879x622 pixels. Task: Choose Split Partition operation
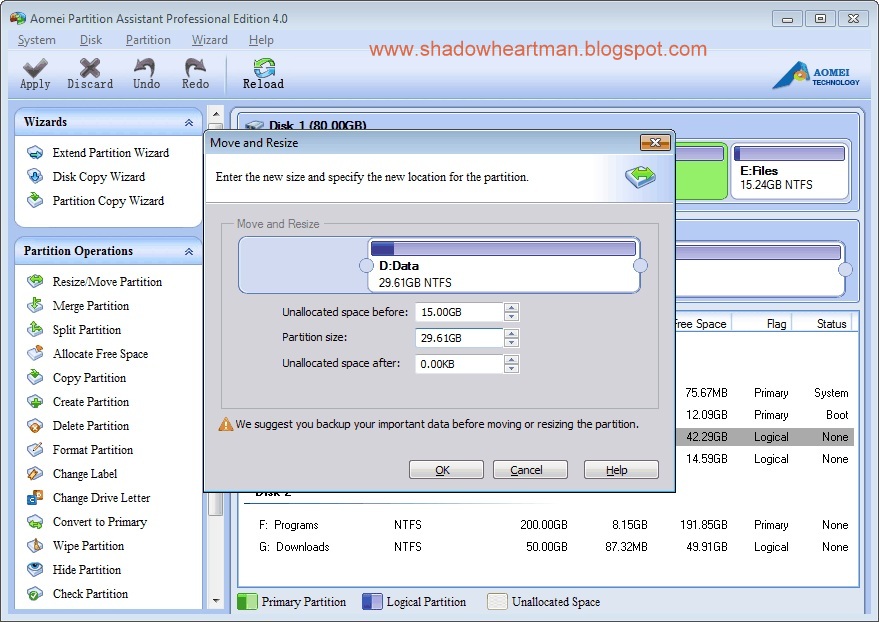coord(87,329)
